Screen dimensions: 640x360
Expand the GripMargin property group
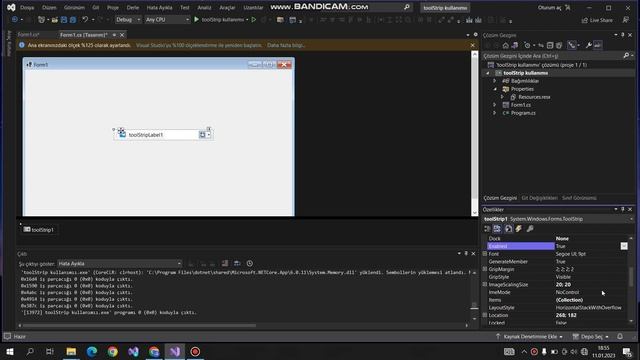[485, 269]
